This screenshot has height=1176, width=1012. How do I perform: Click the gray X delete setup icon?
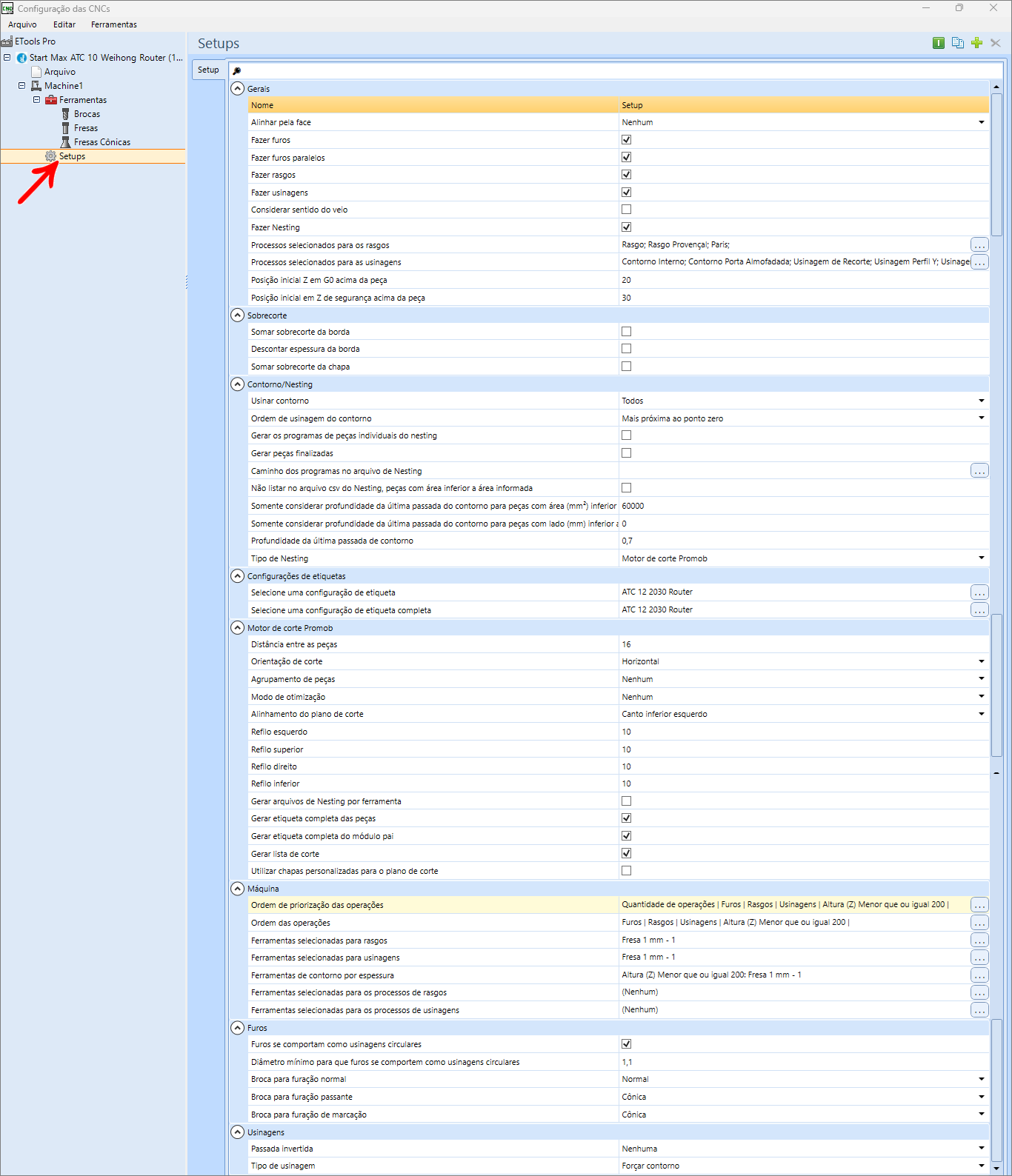click(996, 43)
